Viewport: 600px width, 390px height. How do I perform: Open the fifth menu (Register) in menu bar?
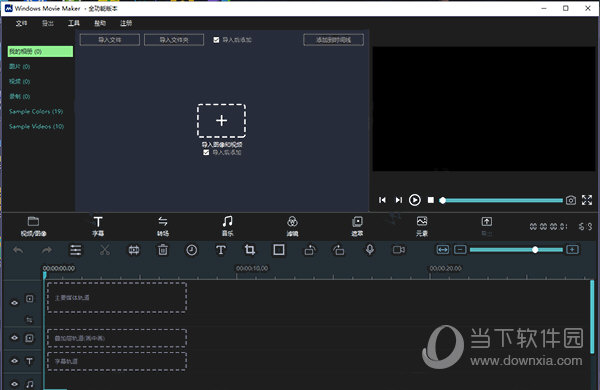point(126,23)
